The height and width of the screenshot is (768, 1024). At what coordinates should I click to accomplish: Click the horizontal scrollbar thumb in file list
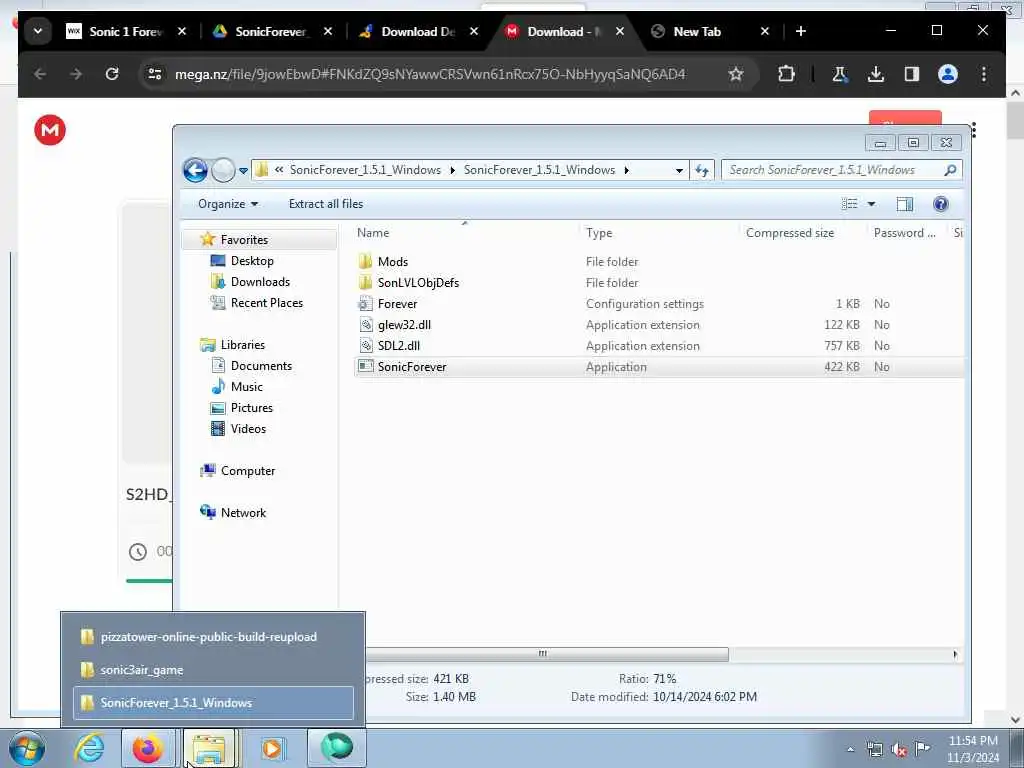coord(543,654)
